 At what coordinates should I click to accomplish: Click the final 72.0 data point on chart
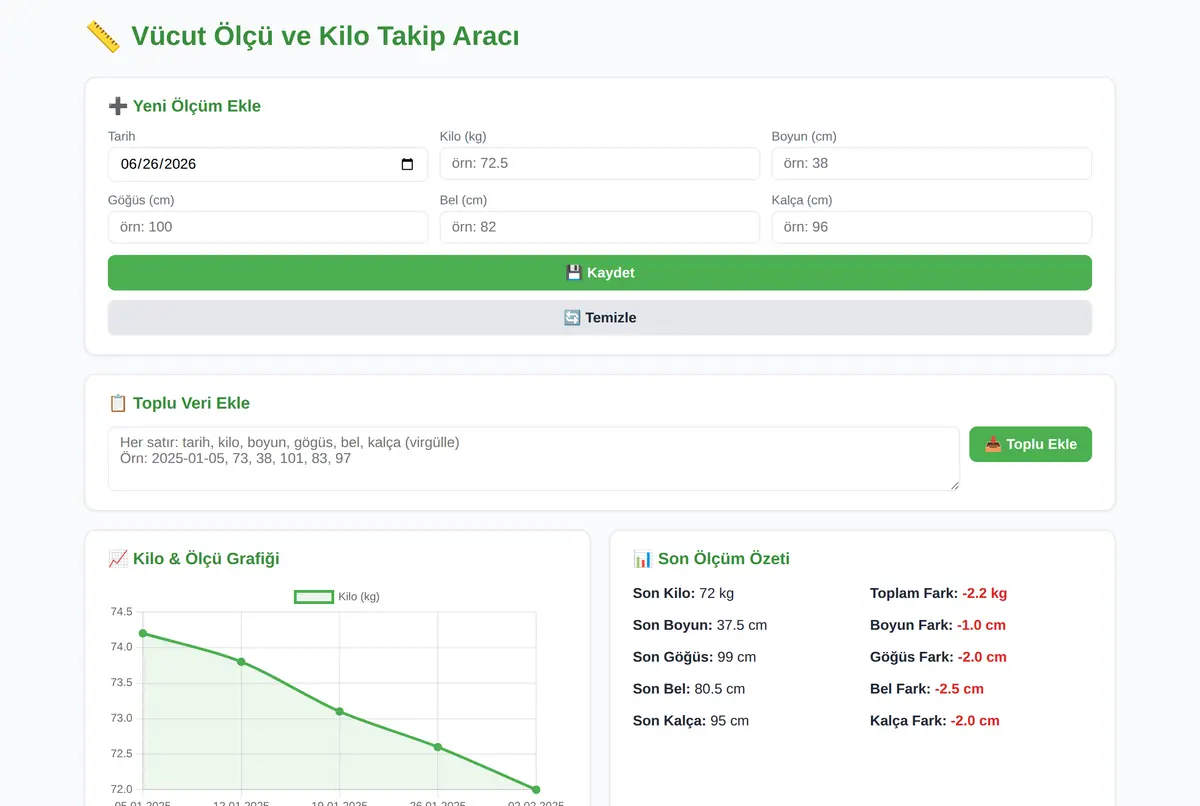coord(536,789)
